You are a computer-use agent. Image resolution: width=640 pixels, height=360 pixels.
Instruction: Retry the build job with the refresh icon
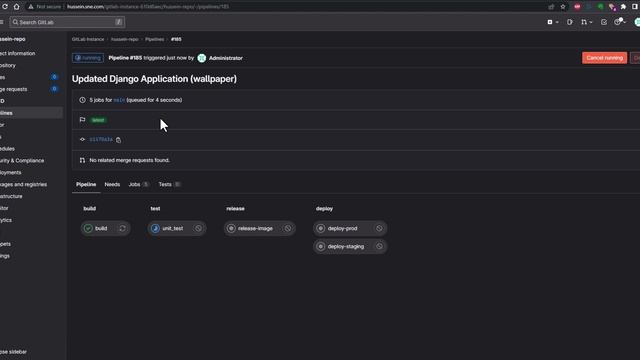coord(122,229)
